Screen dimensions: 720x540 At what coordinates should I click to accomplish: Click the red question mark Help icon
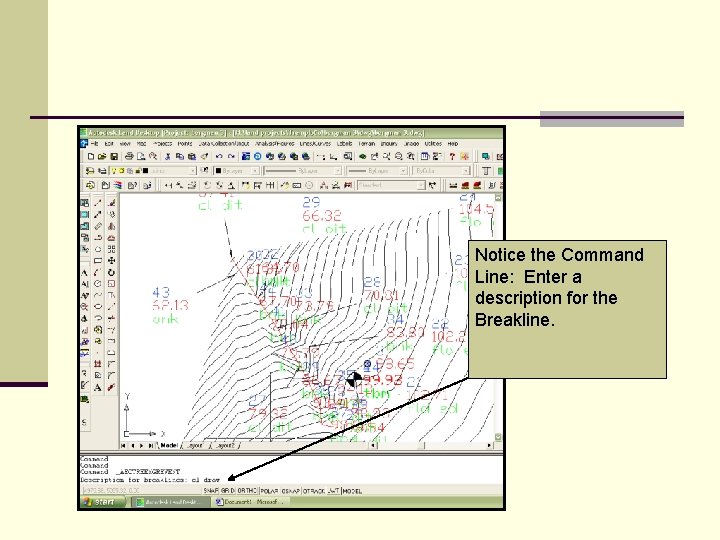point(452,156)
